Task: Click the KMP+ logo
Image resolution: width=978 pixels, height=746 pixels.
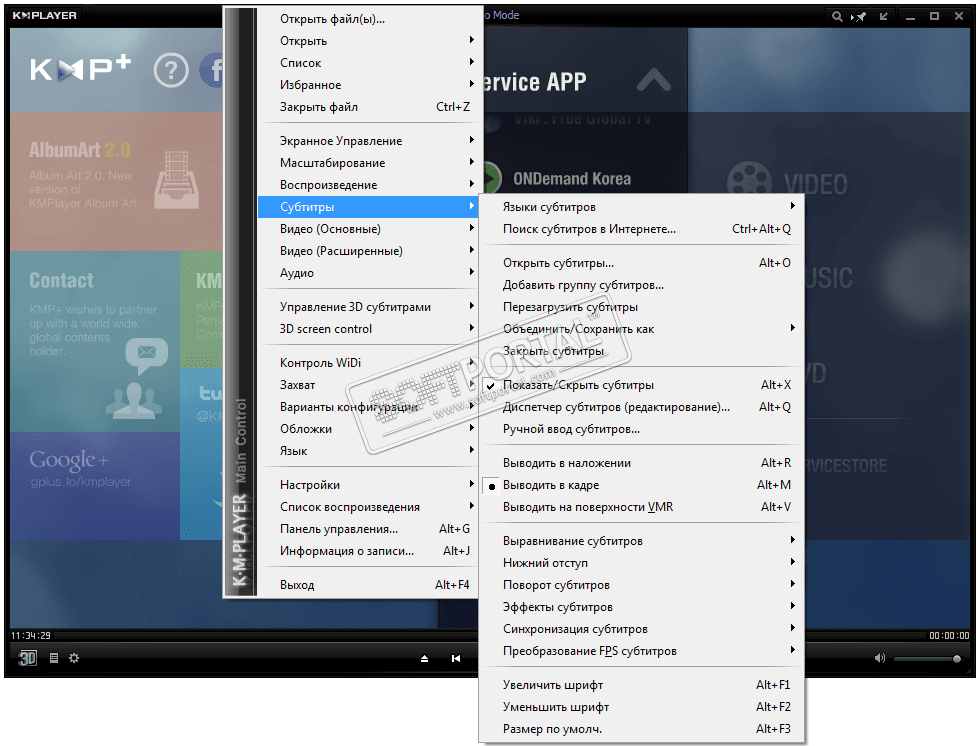Action: tap(80, 69)
